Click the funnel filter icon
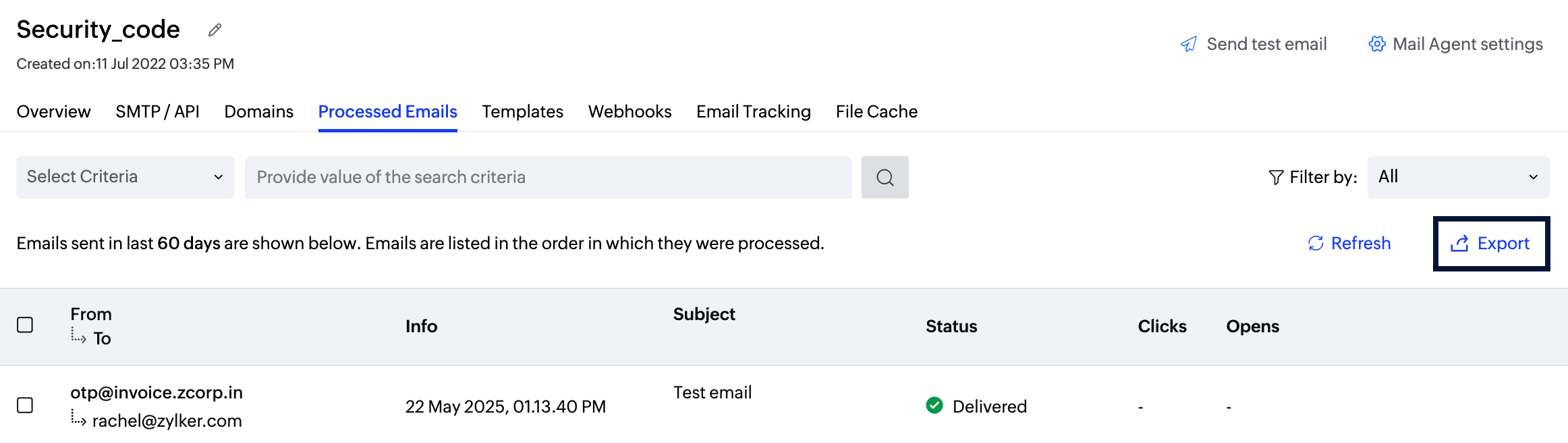The image size is (1568, 443). click(x=1276, y=178)
